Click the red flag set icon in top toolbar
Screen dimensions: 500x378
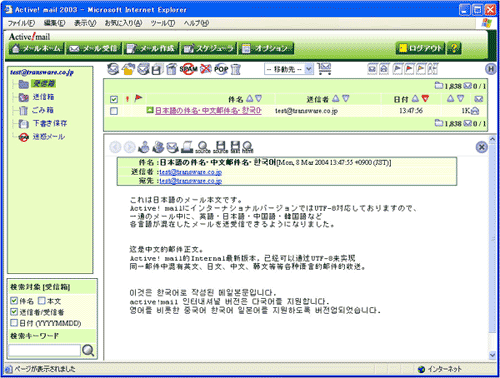409,69
